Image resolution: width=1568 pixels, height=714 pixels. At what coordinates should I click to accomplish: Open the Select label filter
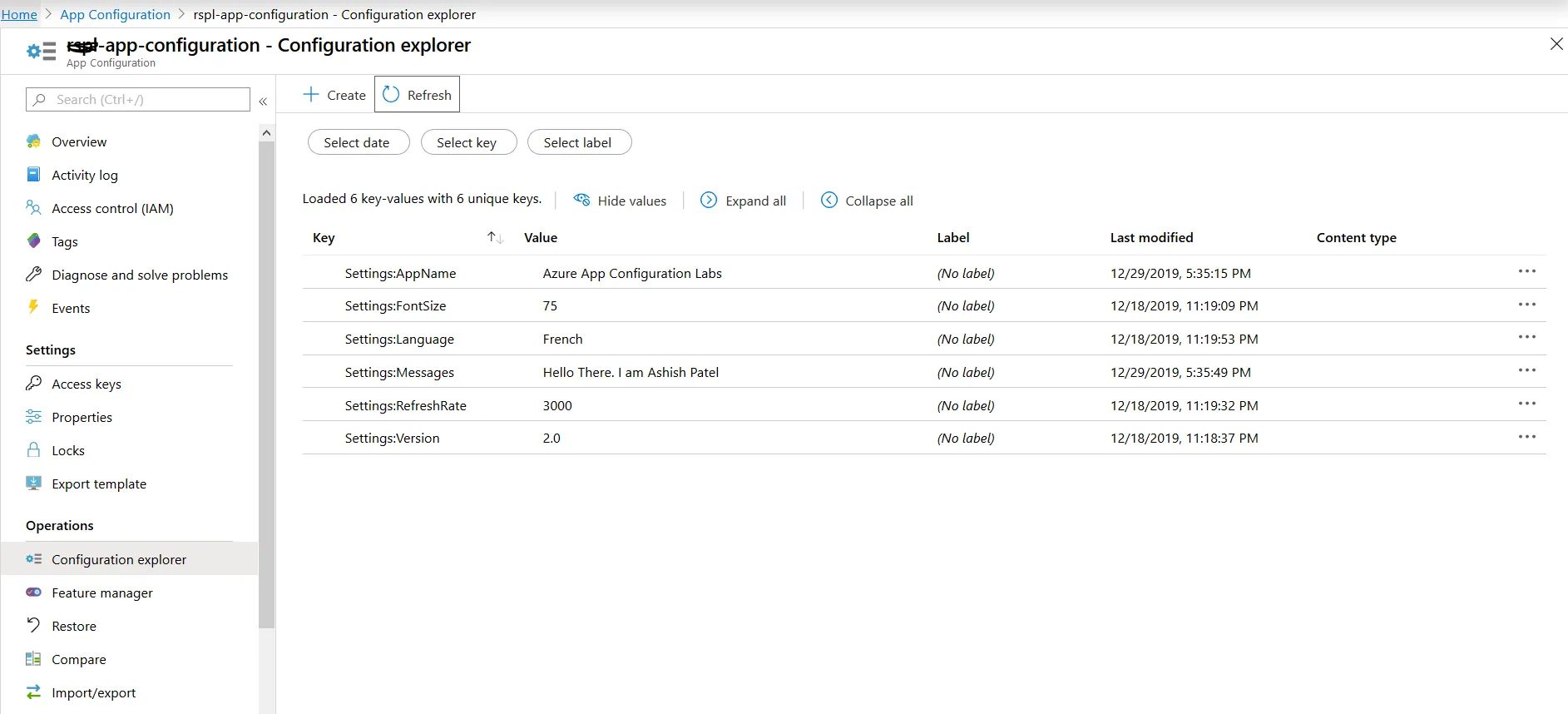point(580,142)
